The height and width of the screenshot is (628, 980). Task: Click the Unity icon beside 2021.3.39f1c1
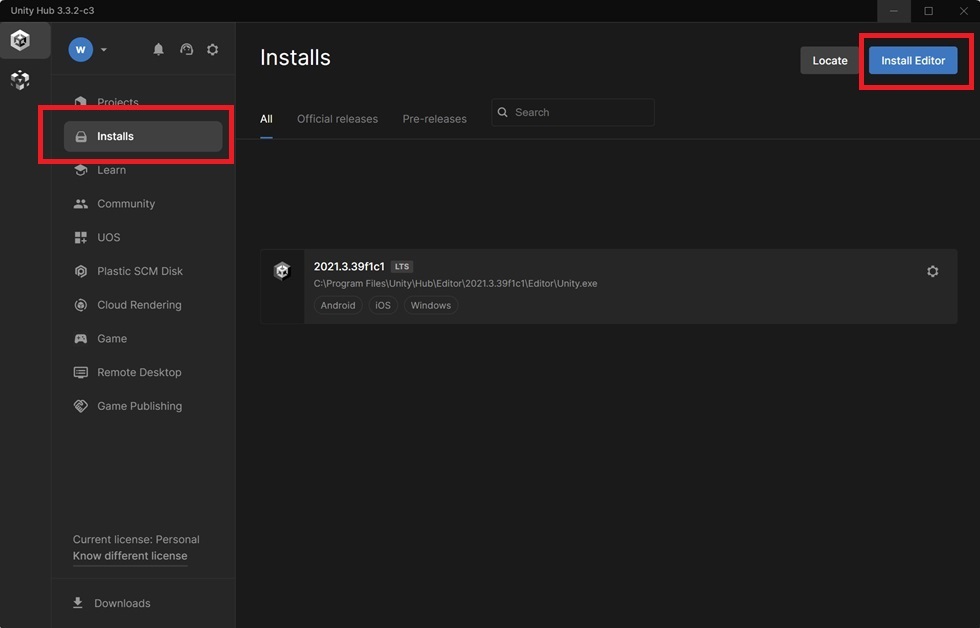click(282, 271)
